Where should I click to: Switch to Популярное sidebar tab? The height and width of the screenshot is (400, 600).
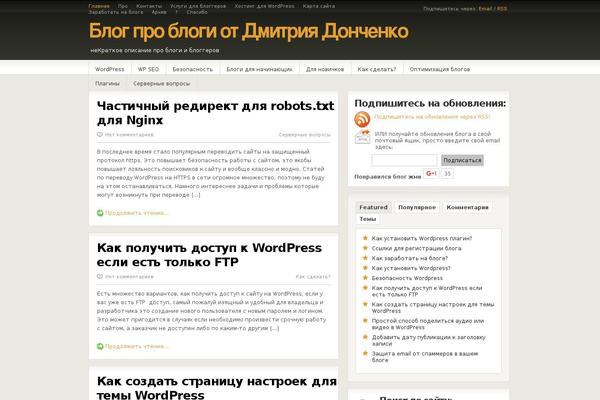[x=417, y=207]
